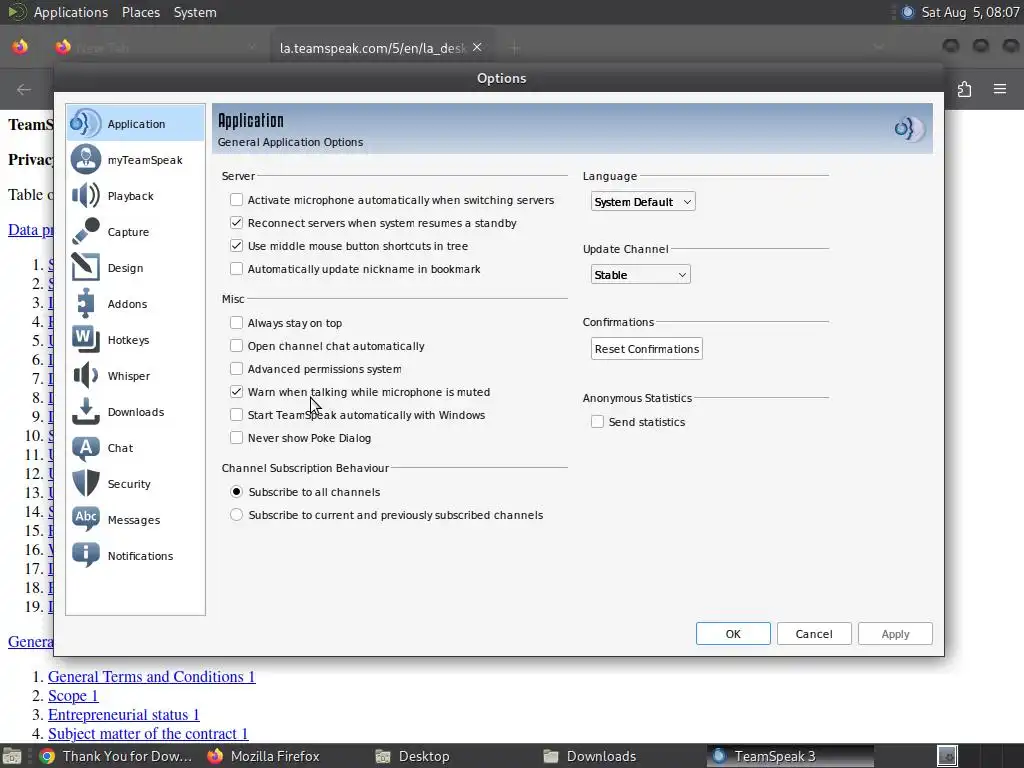1024x768 pixels.
Task: Click the Options dialog title bar
Action: point(501,78)
